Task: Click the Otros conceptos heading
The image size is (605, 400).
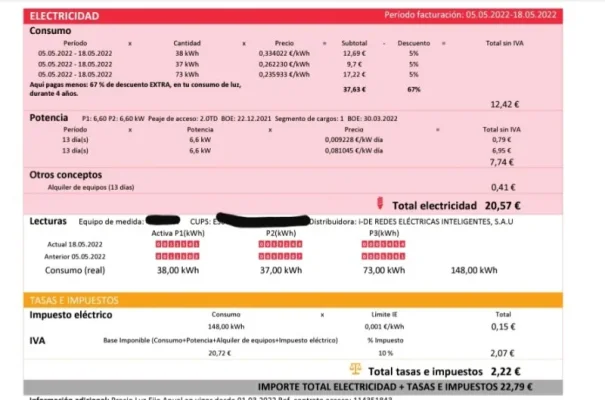Action: point(66,175)
